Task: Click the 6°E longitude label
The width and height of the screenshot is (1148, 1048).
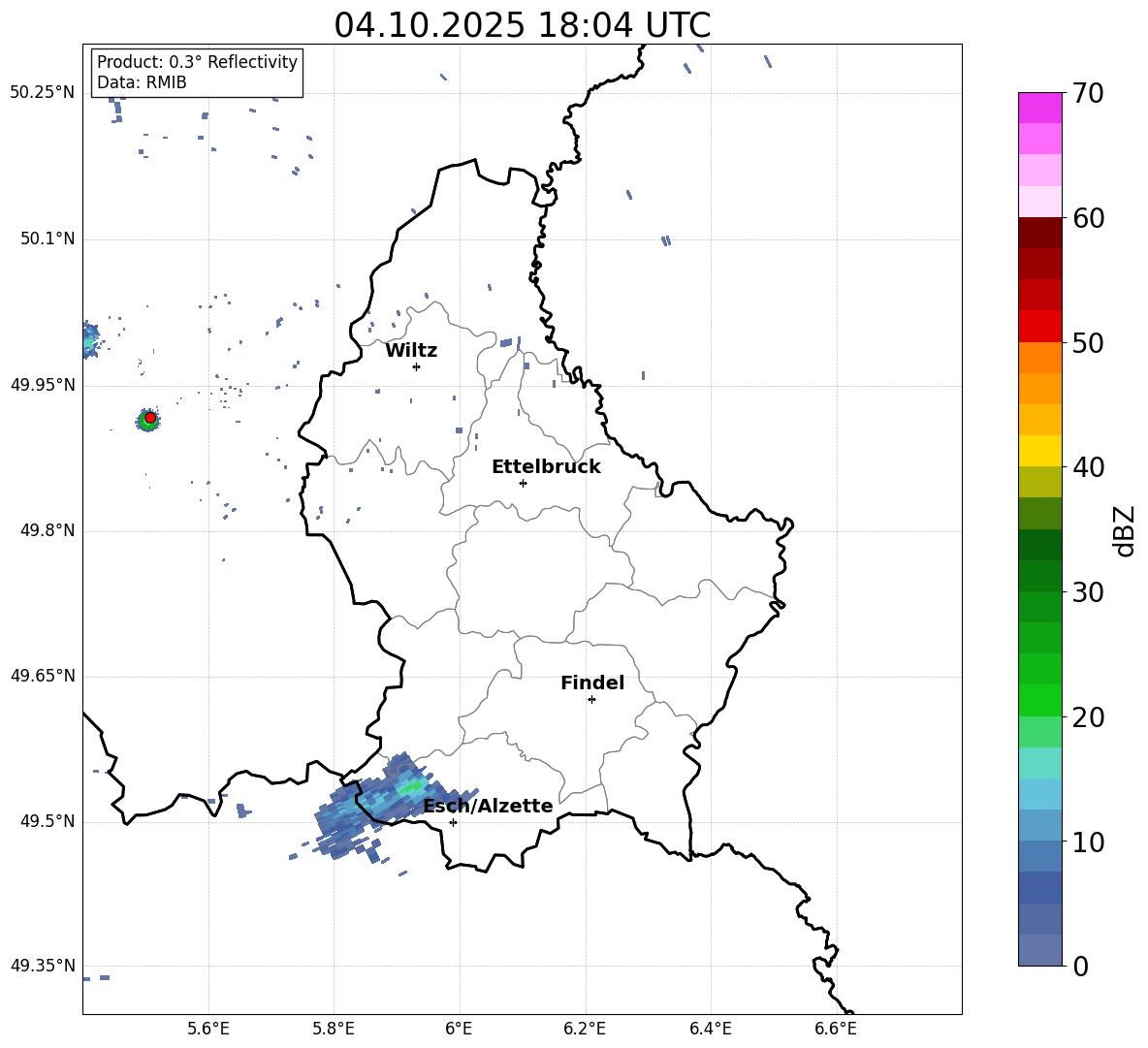Action: click(459, 1029)
